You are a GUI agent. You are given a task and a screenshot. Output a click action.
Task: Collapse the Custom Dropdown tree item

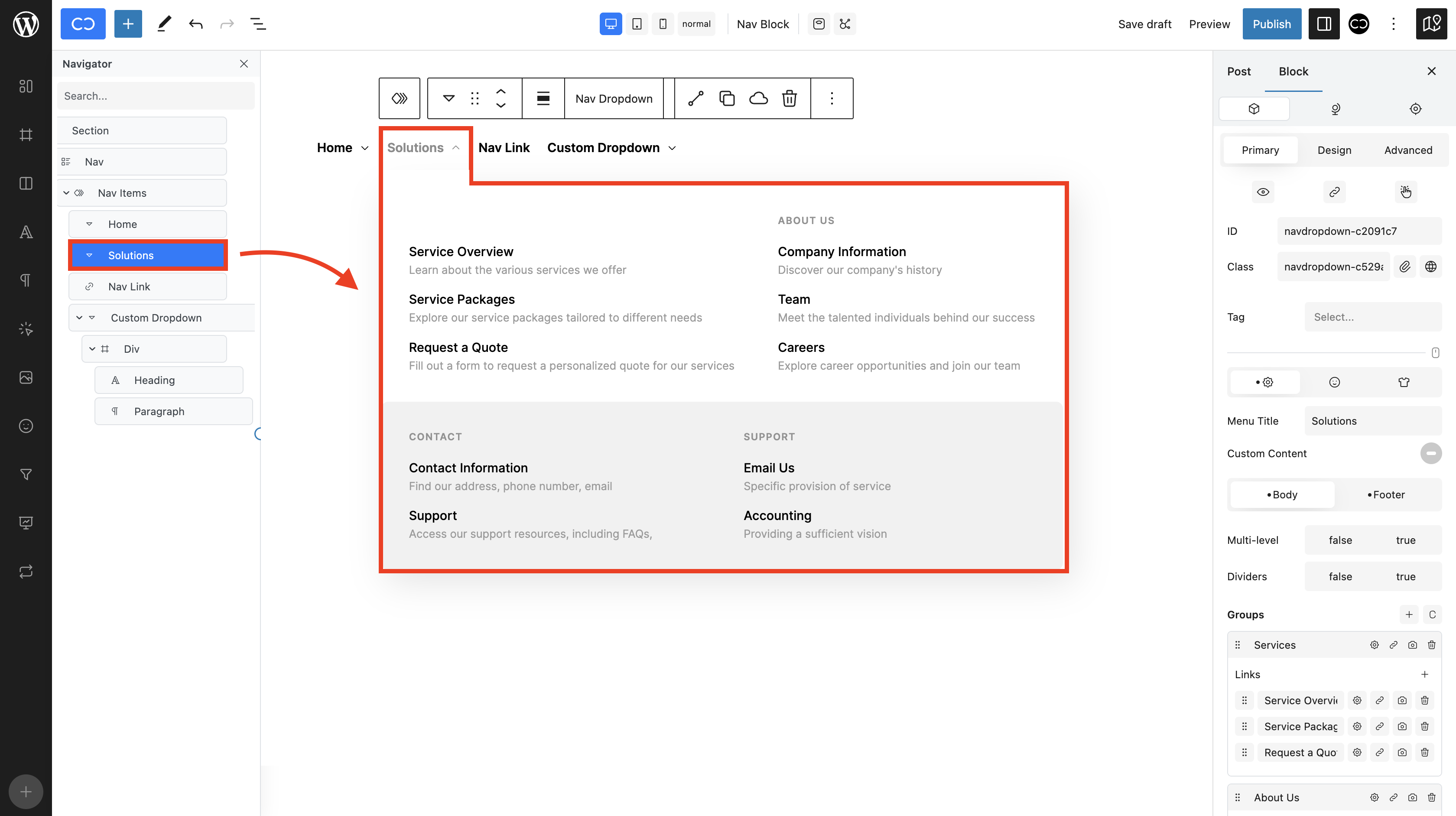[x=79, y=318]
